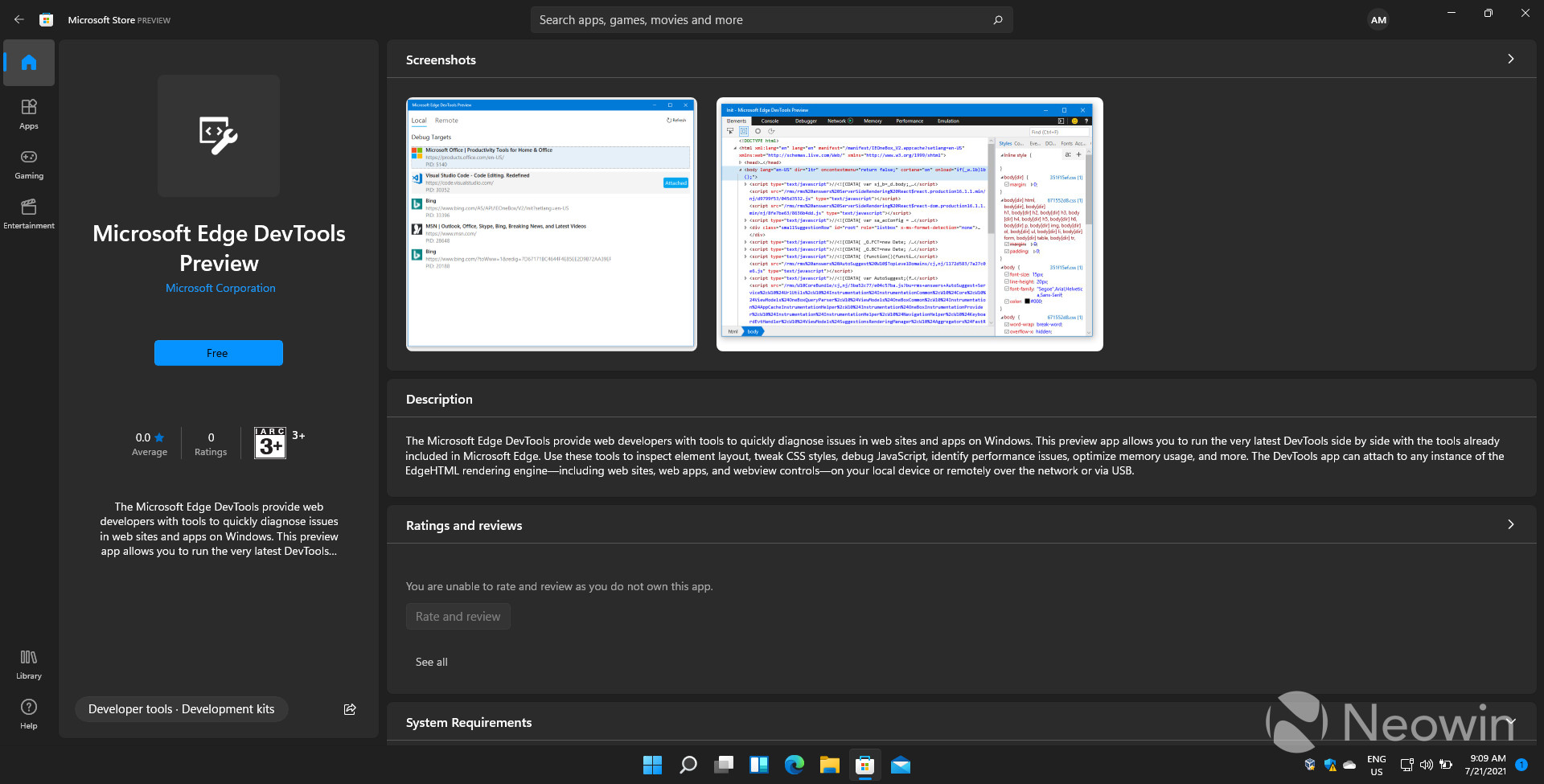Click the Store search input field

pyautogui.click(x=764, y=19)
